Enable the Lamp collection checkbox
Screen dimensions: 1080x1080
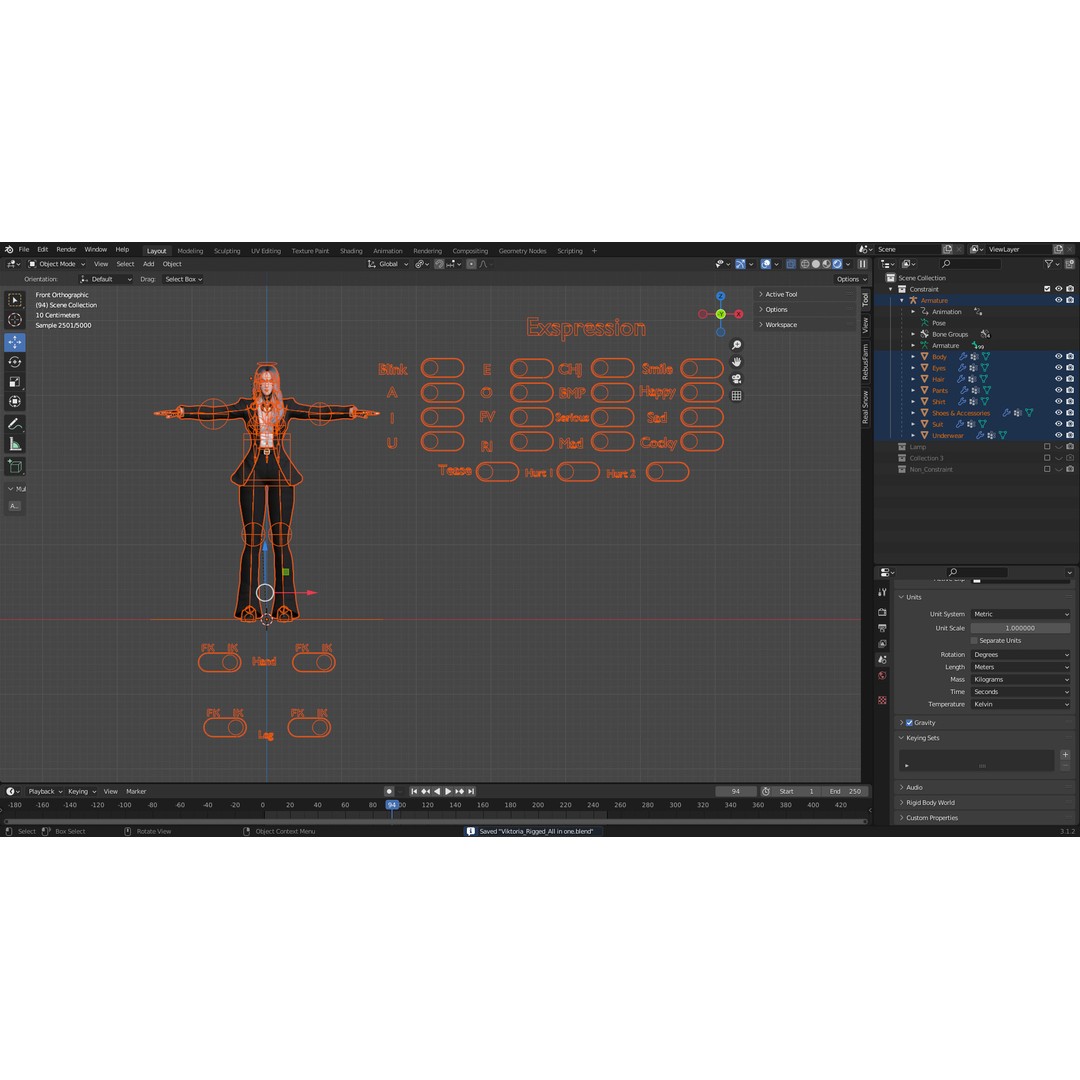click(x=1047, y=447)
